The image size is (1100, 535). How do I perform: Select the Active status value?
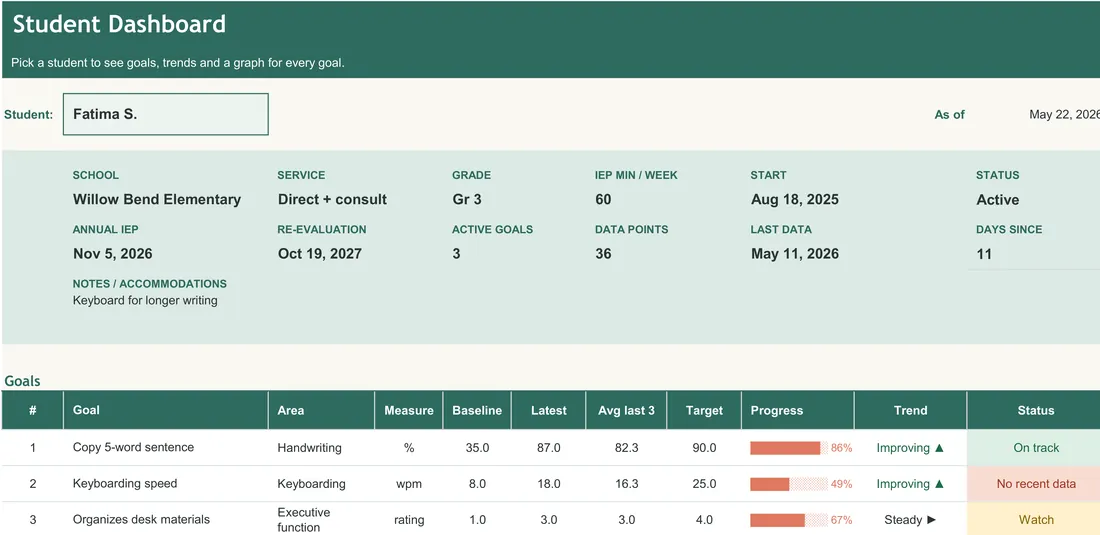pyautogui.click(x=998, y=200)
